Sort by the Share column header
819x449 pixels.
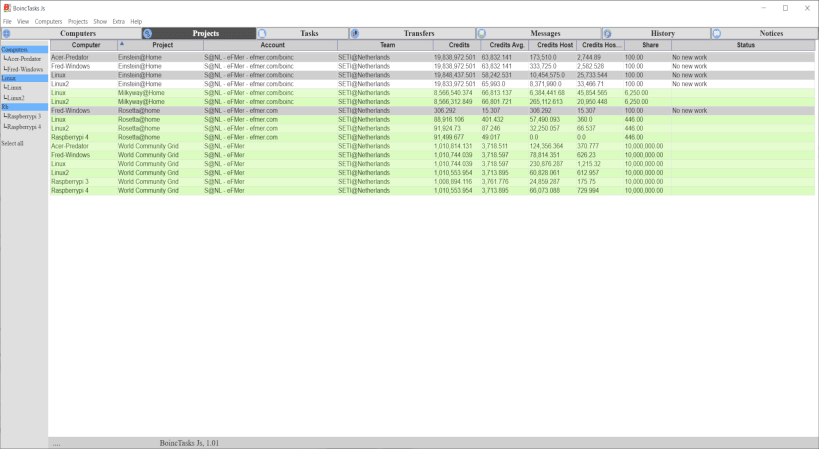pos(650,45)
